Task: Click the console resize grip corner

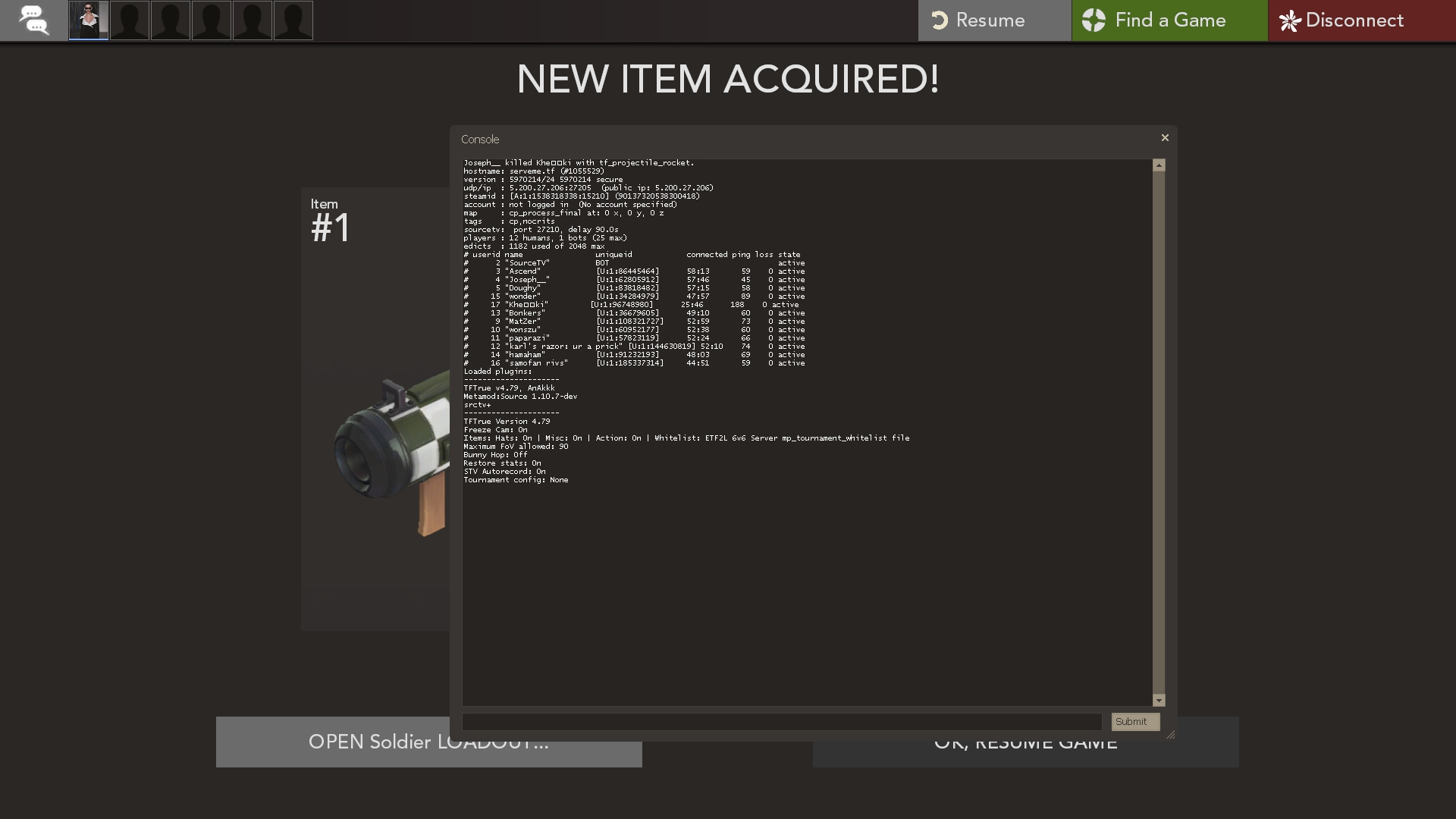Action: pyautogui.click(x=1170, y=734)
